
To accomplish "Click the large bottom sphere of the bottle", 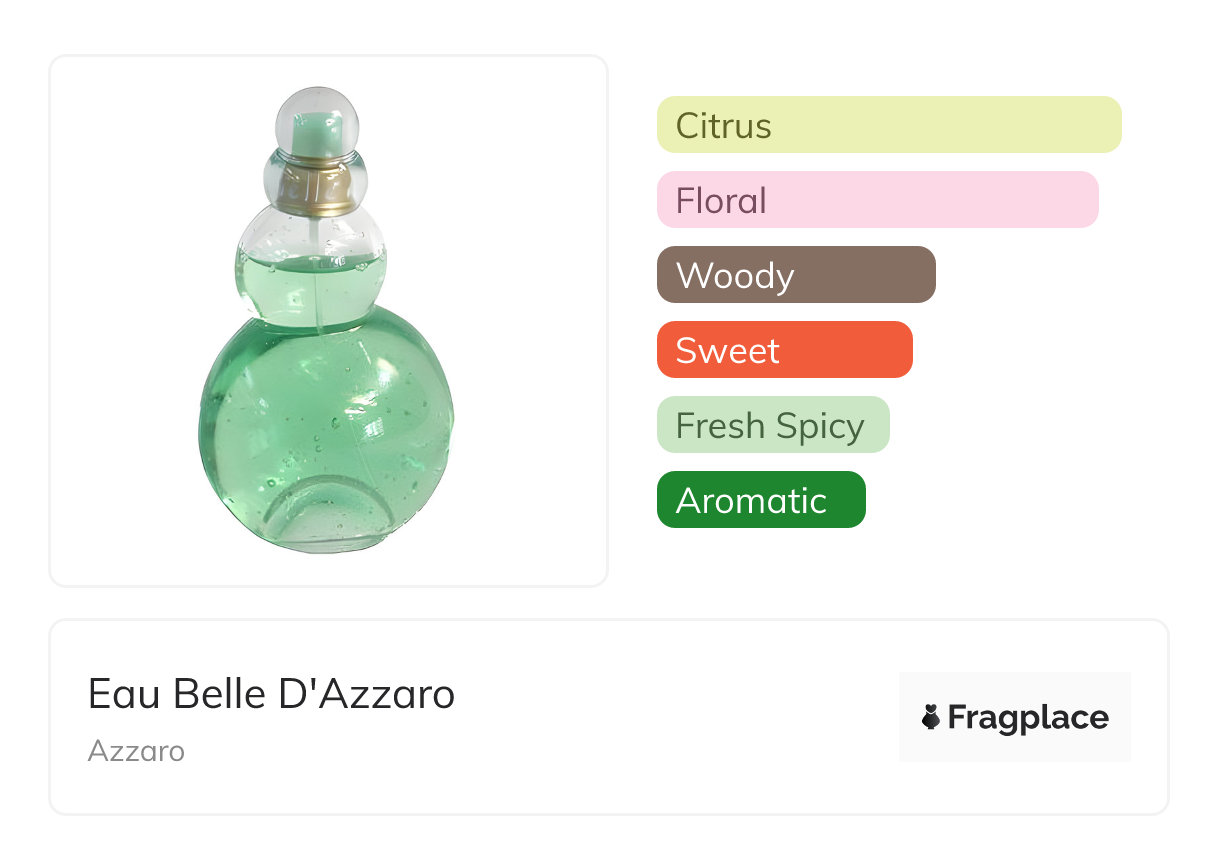I will tap(325, 420).
